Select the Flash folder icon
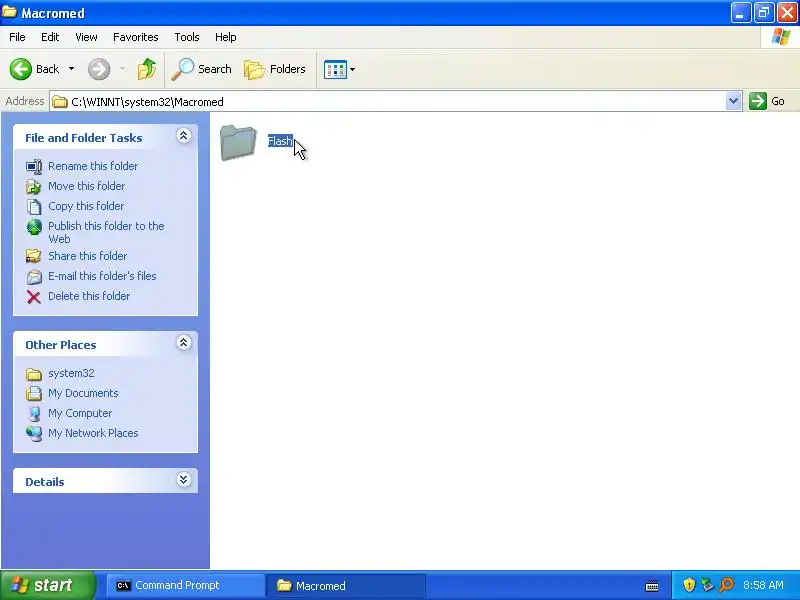 (238, 142)
